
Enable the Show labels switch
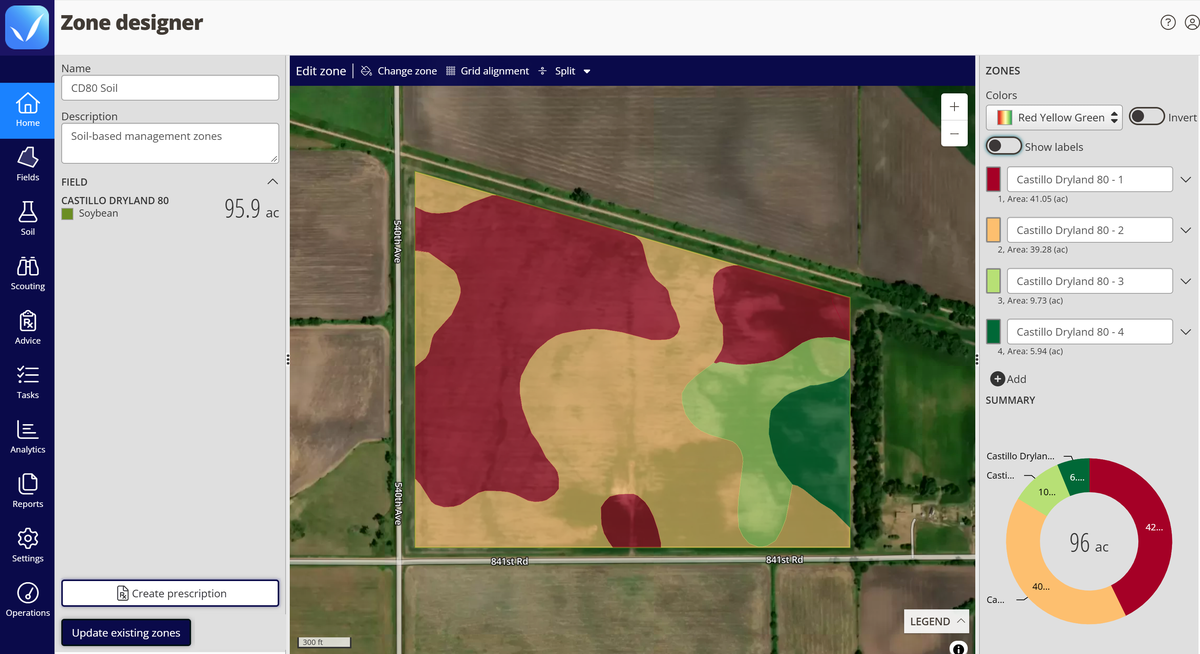point(1004,146)
